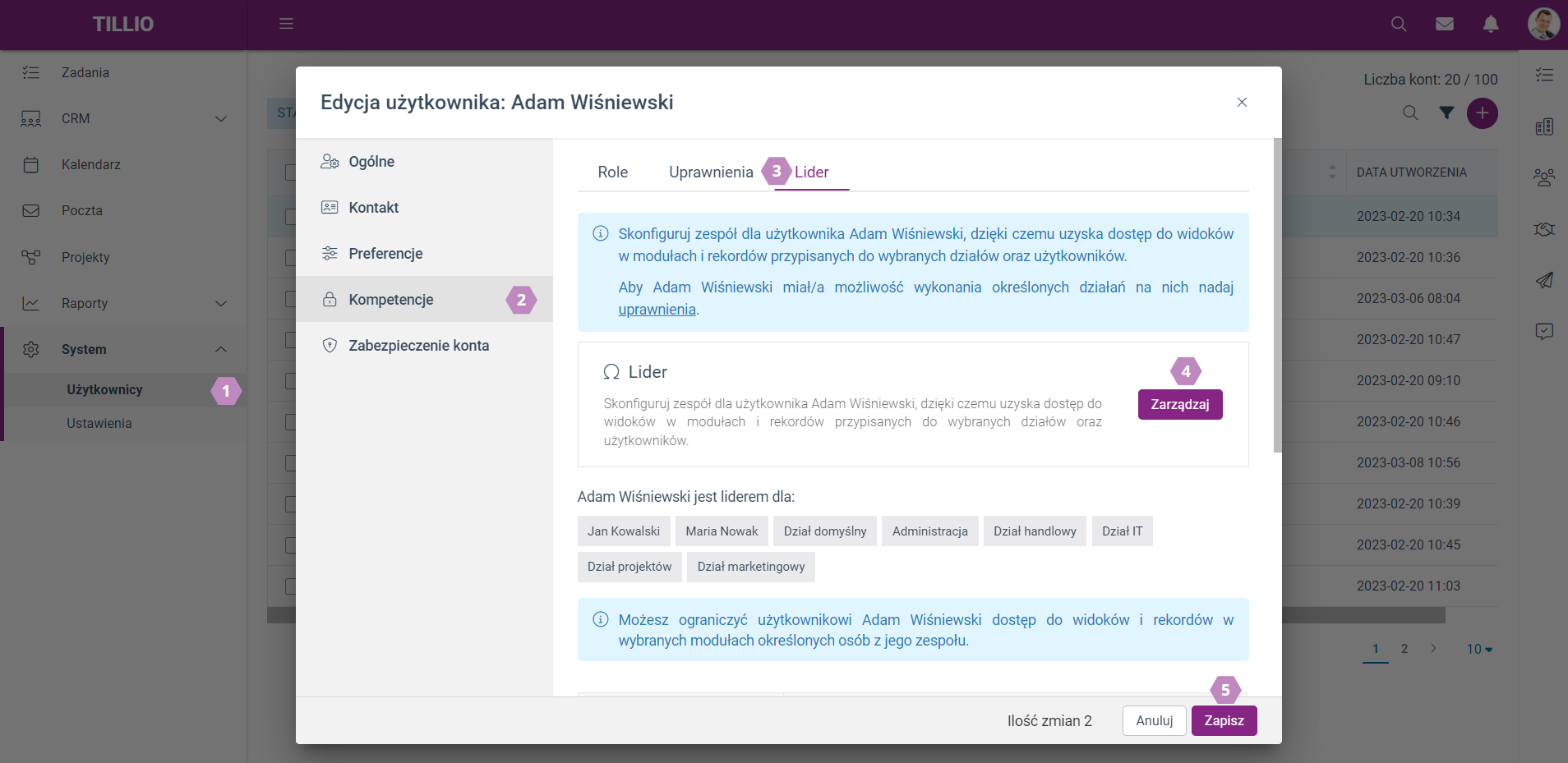Click the CRM sidebar icon

30,118
